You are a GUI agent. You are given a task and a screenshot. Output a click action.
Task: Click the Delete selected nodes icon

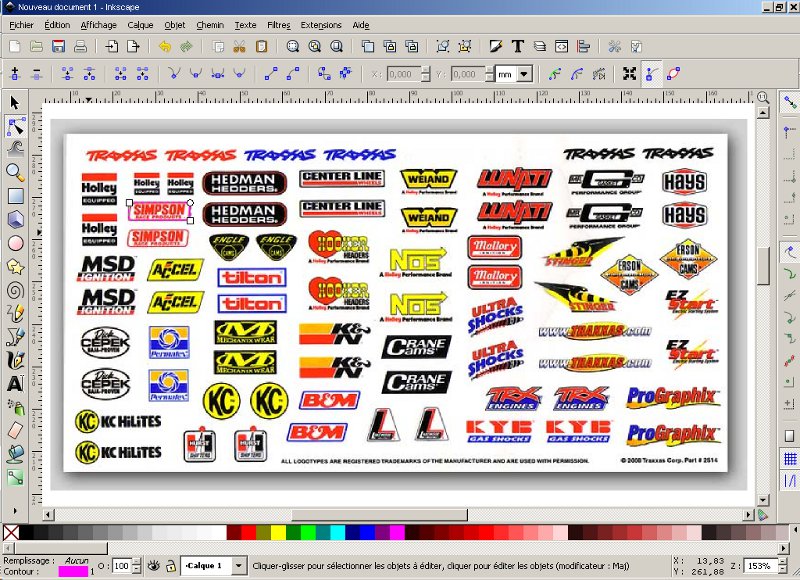pos(37,74)
